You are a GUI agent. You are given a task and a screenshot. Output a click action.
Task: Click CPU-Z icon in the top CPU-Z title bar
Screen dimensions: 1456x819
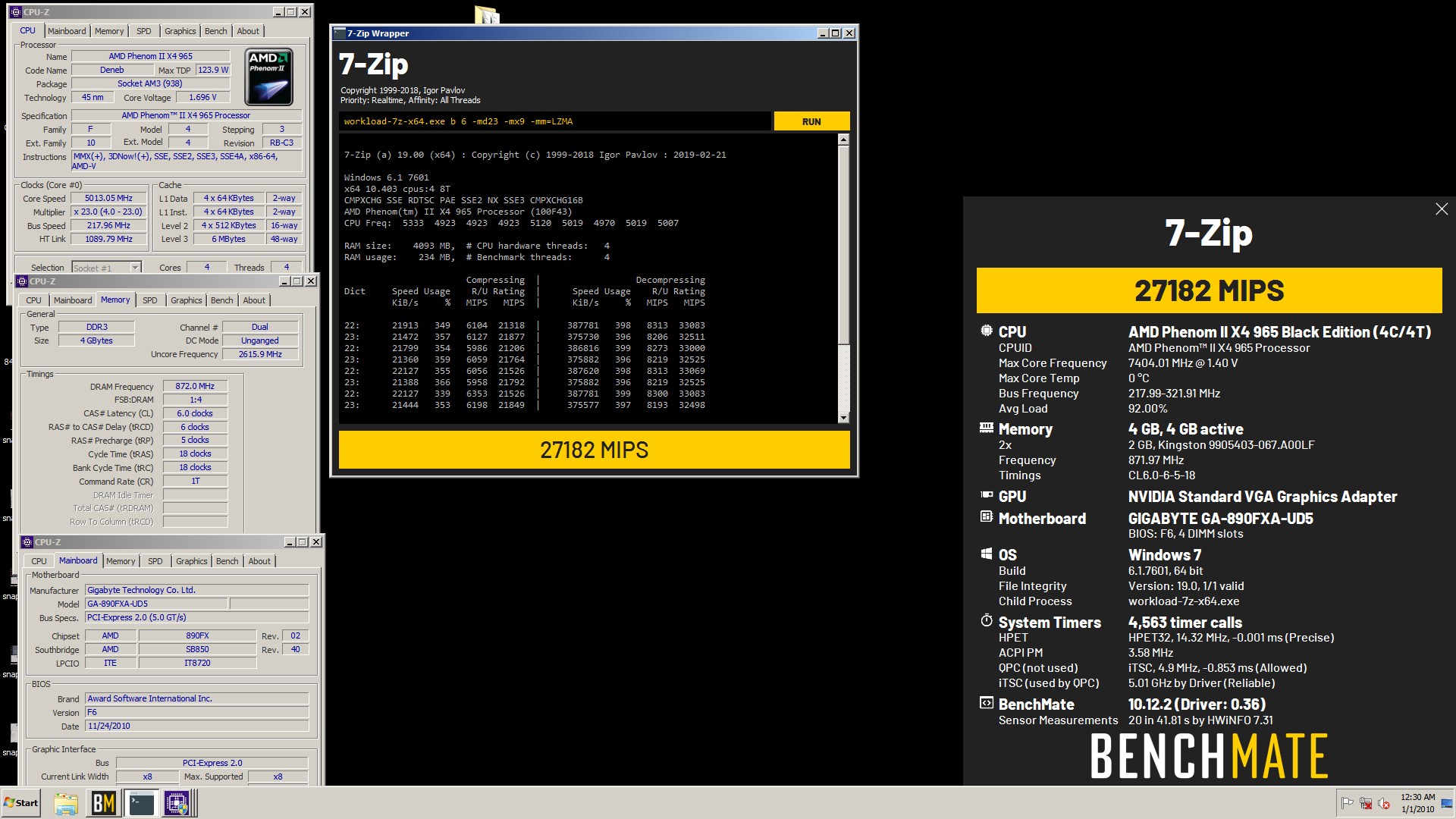click(15, 12)
